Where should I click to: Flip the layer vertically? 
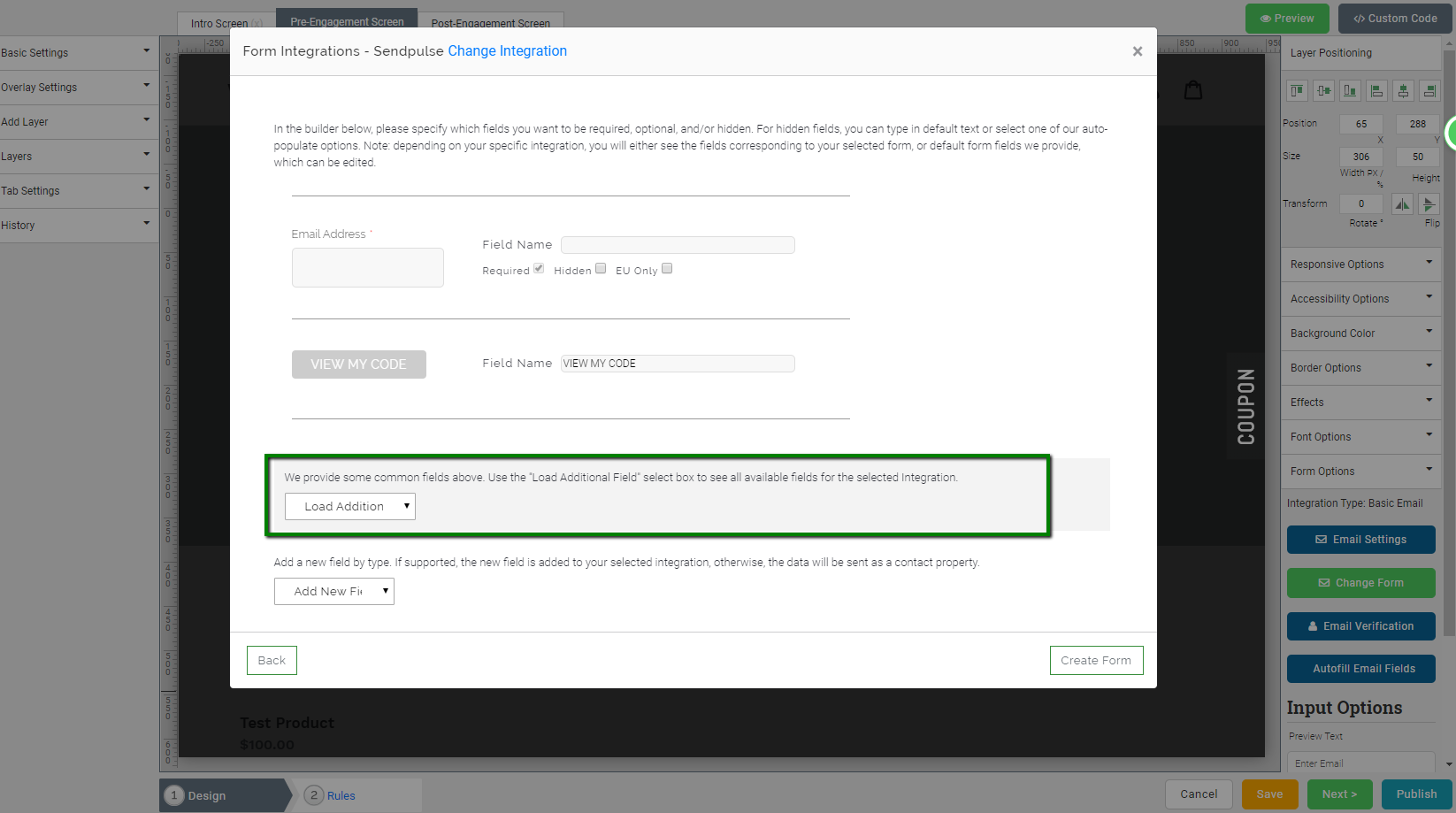pyautogui.click(x=1429, y=203)
